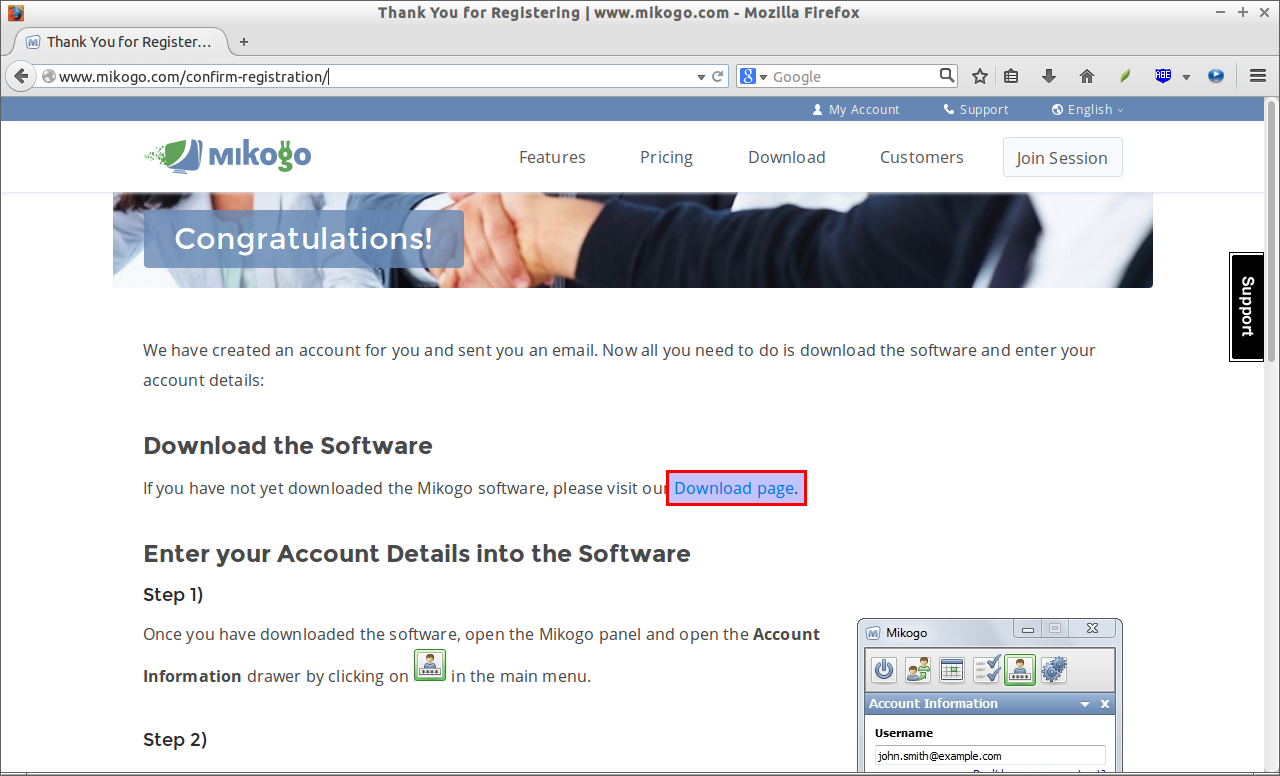Image resolution: width=1280 pixels, height=776 pixels.
Task: Expand the English language selector
Action: (1088, 109)
